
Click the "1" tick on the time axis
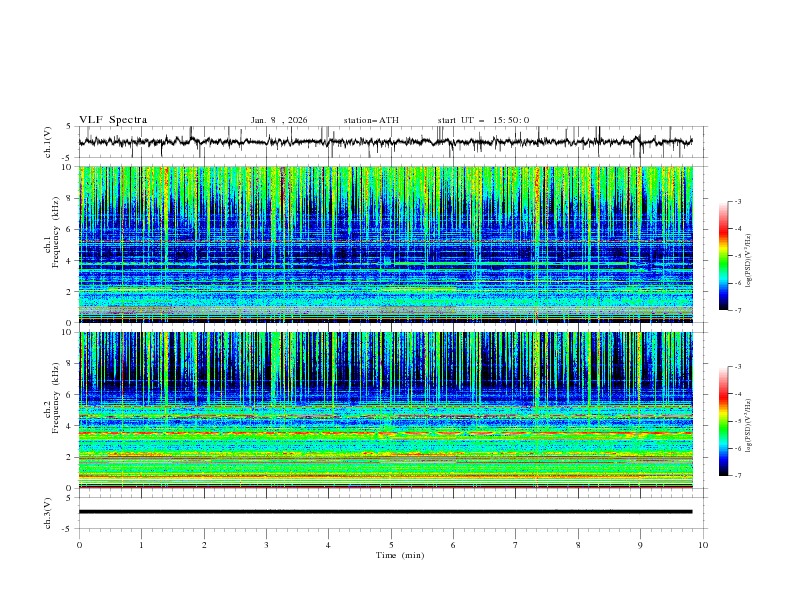click(141, 545)
